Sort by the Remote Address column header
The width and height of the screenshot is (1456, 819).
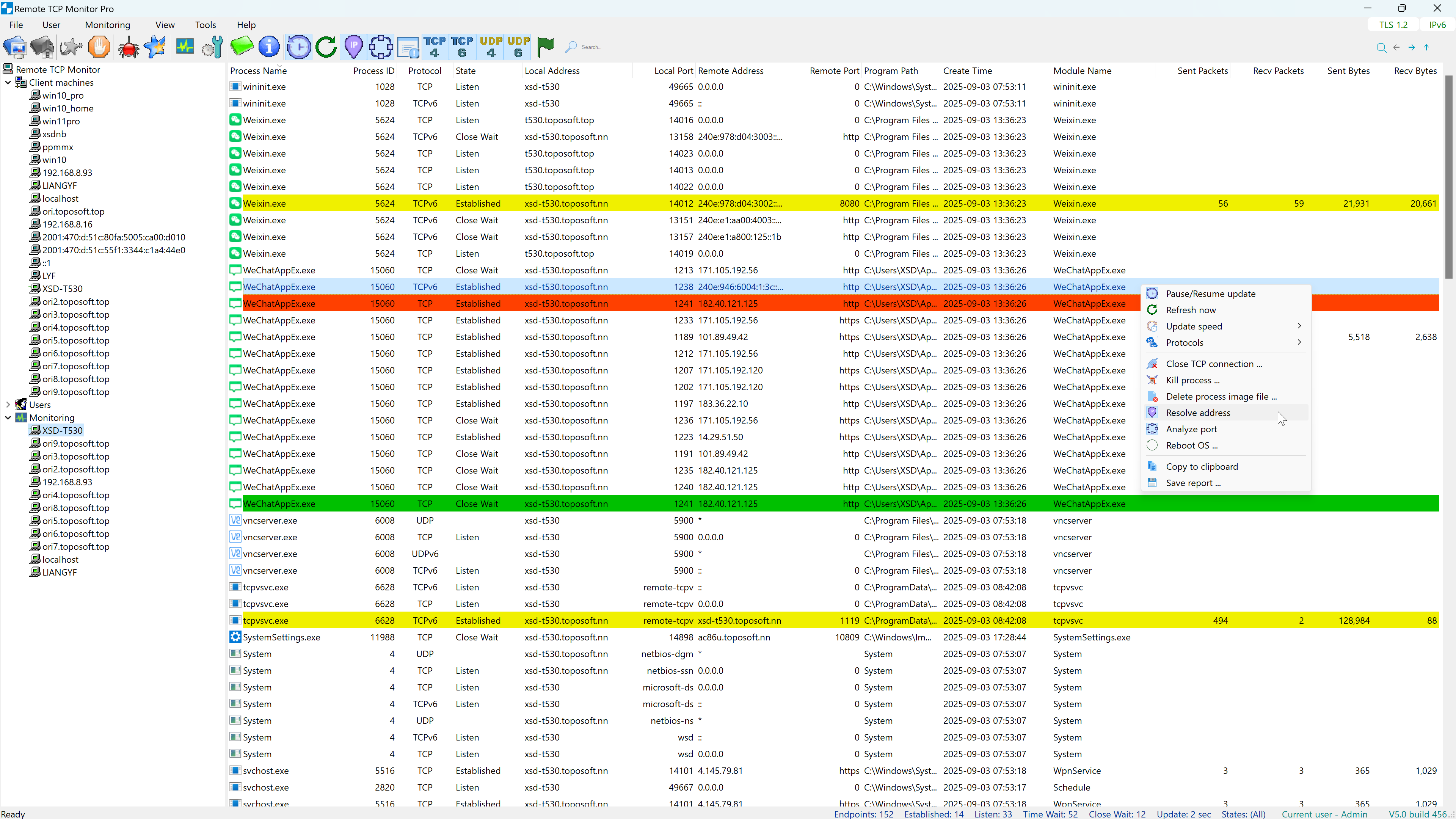(x=731, y=71)
